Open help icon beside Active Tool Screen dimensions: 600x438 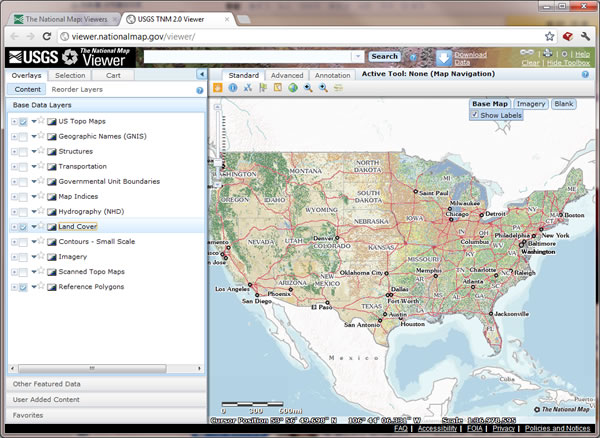(585, 74)
